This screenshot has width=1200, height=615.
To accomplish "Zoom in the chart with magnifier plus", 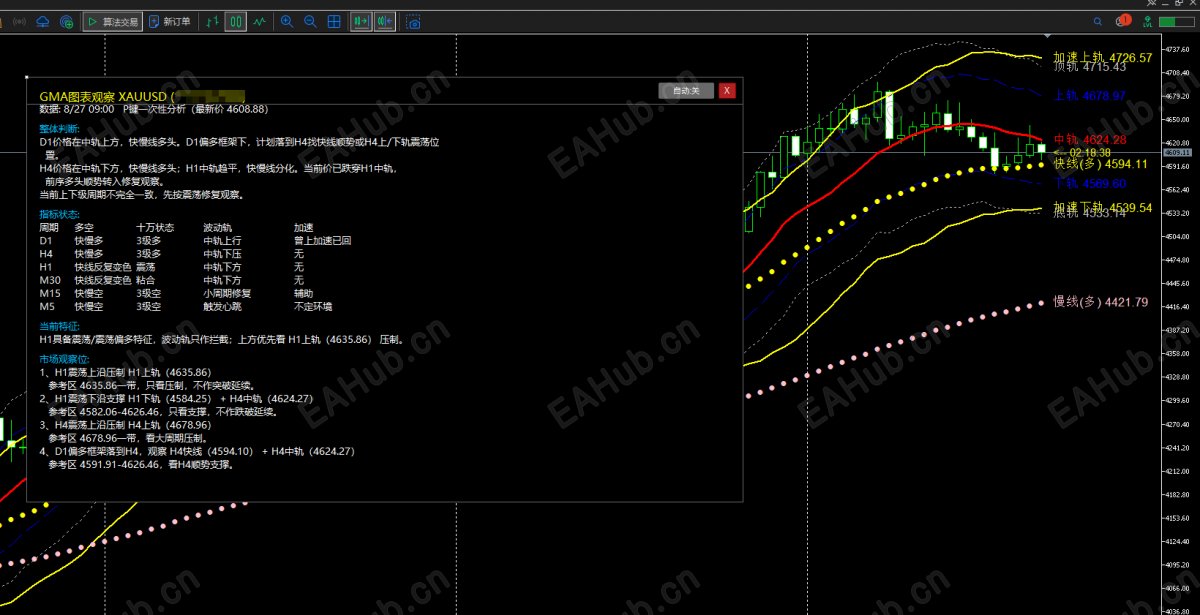I will pyautogui.click(x=287, y=21).
